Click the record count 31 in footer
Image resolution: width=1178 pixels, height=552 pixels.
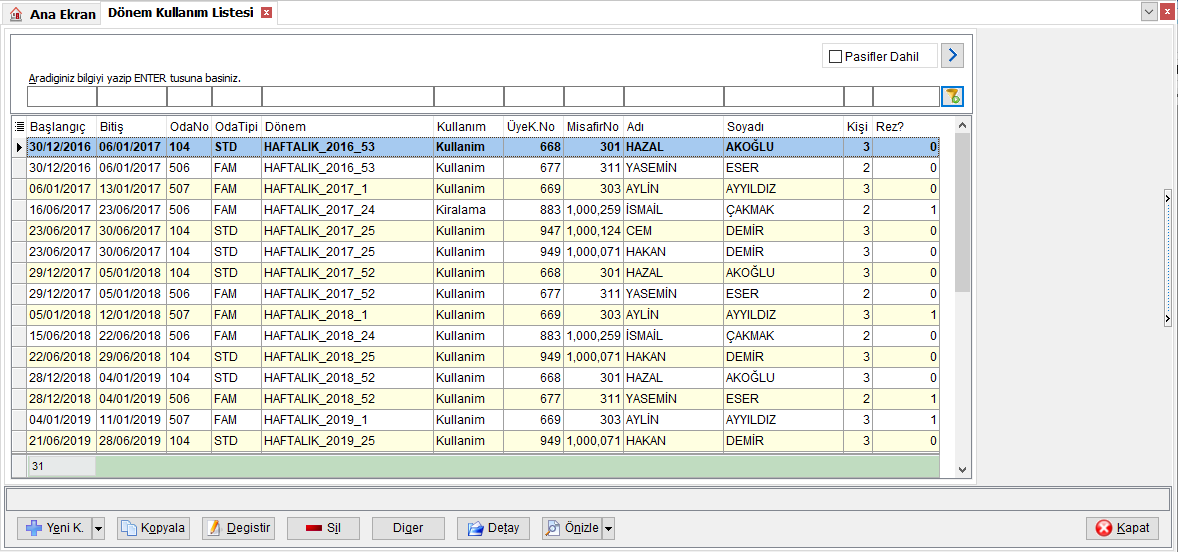tap(62, 466)
